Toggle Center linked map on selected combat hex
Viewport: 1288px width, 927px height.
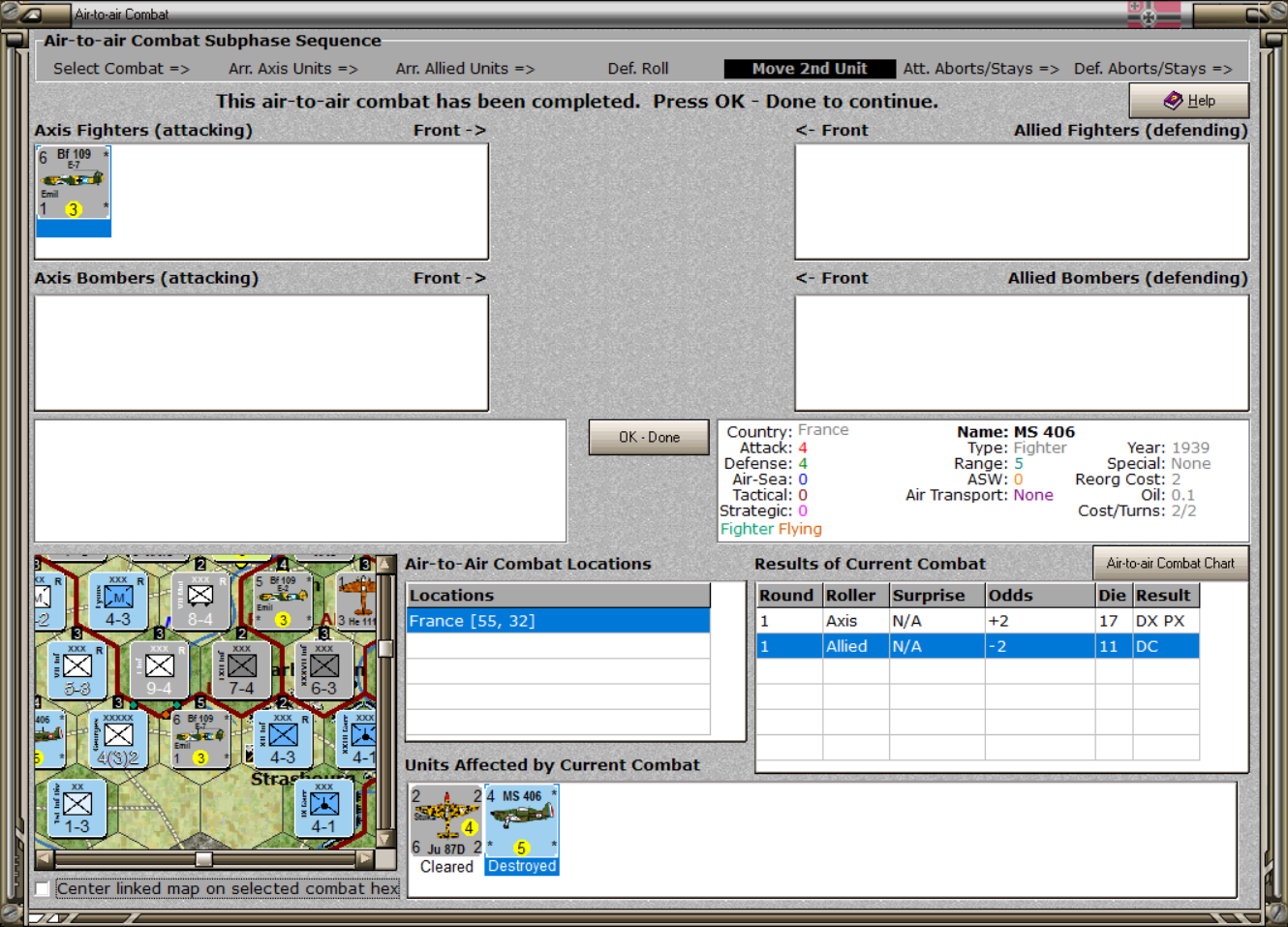coord(43,888)
